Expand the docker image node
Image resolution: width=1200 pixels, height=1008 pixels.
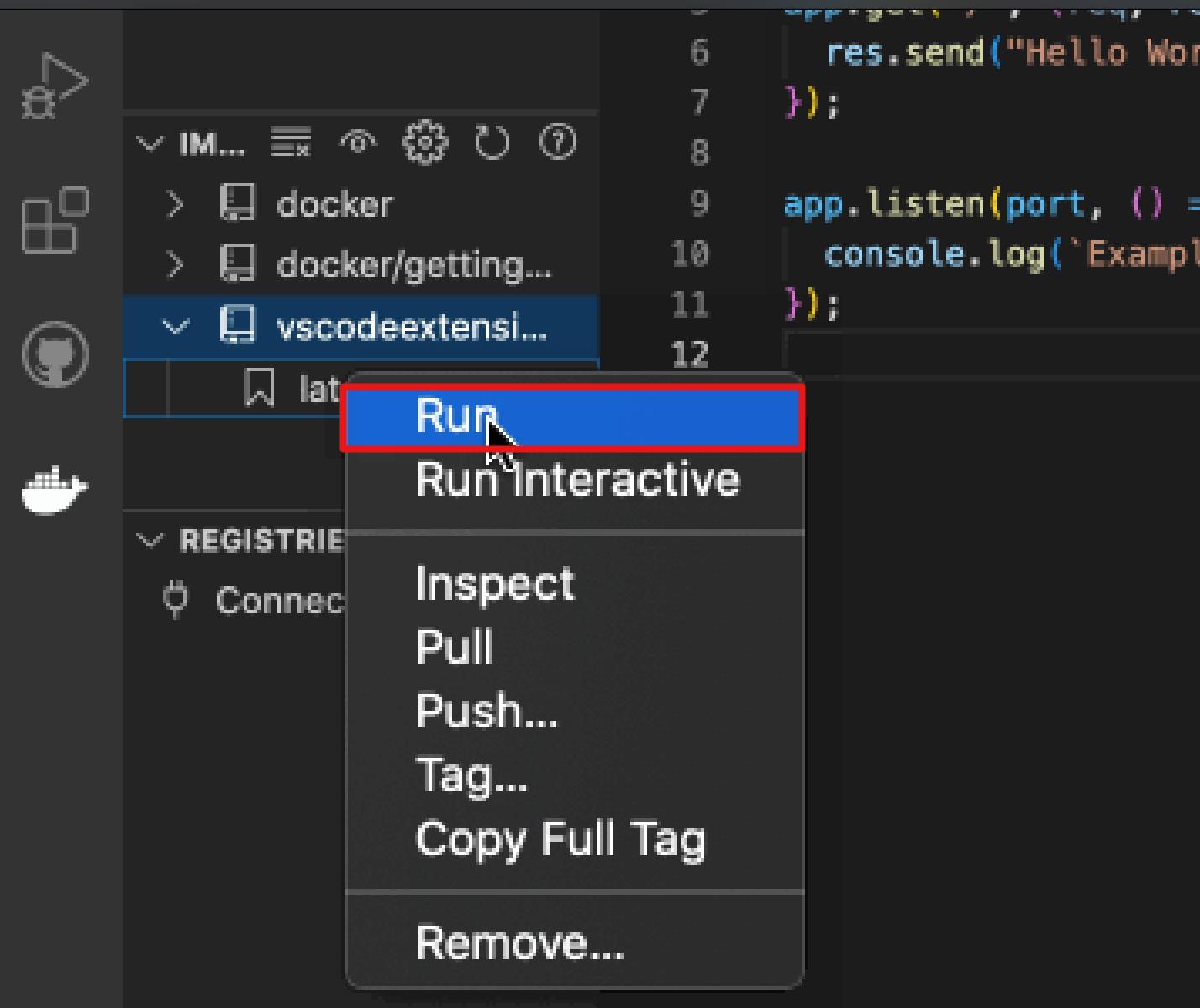pos(175,204)
